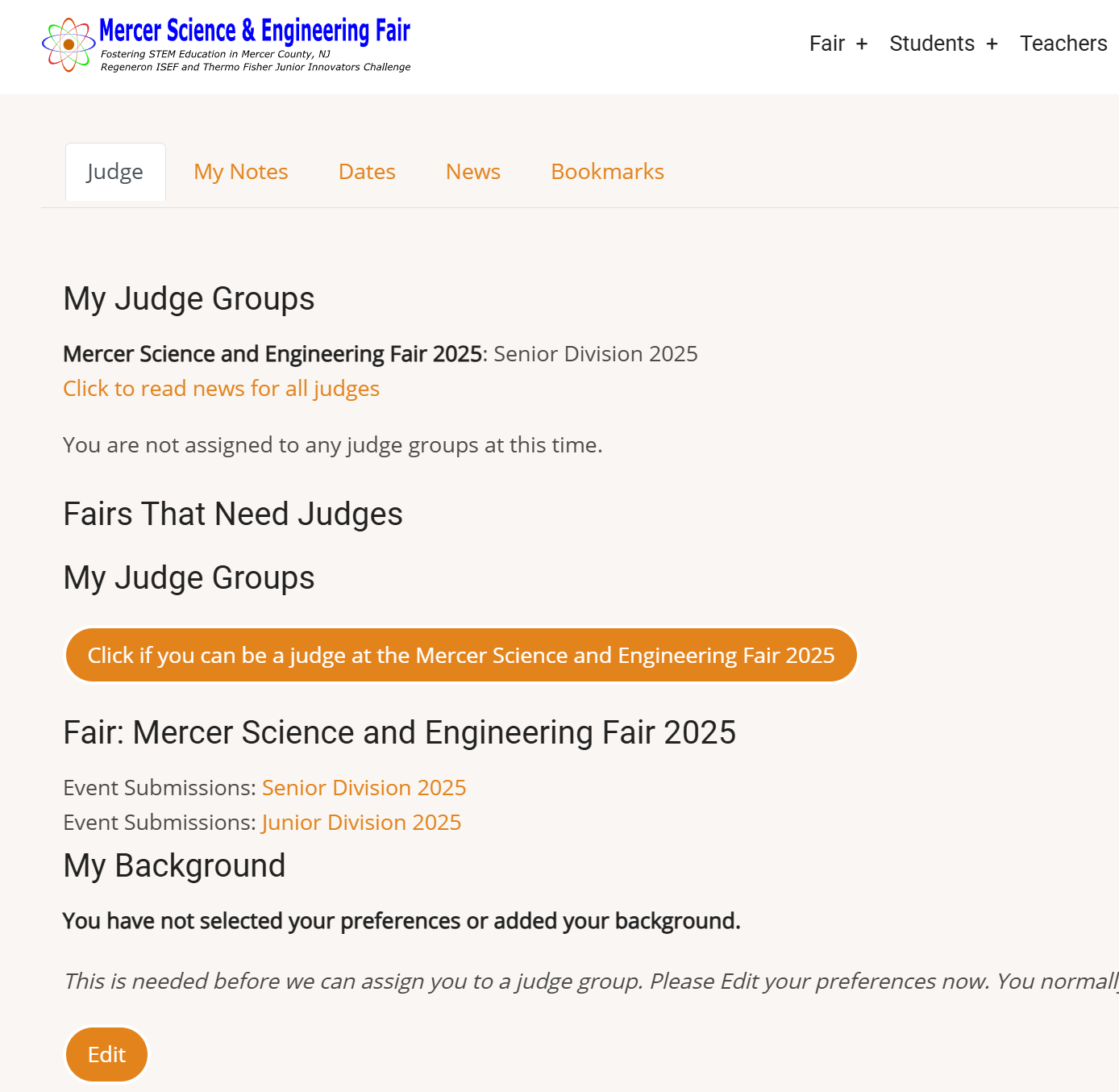
Task: Open the Bookmarks tab
Action: 608,172
